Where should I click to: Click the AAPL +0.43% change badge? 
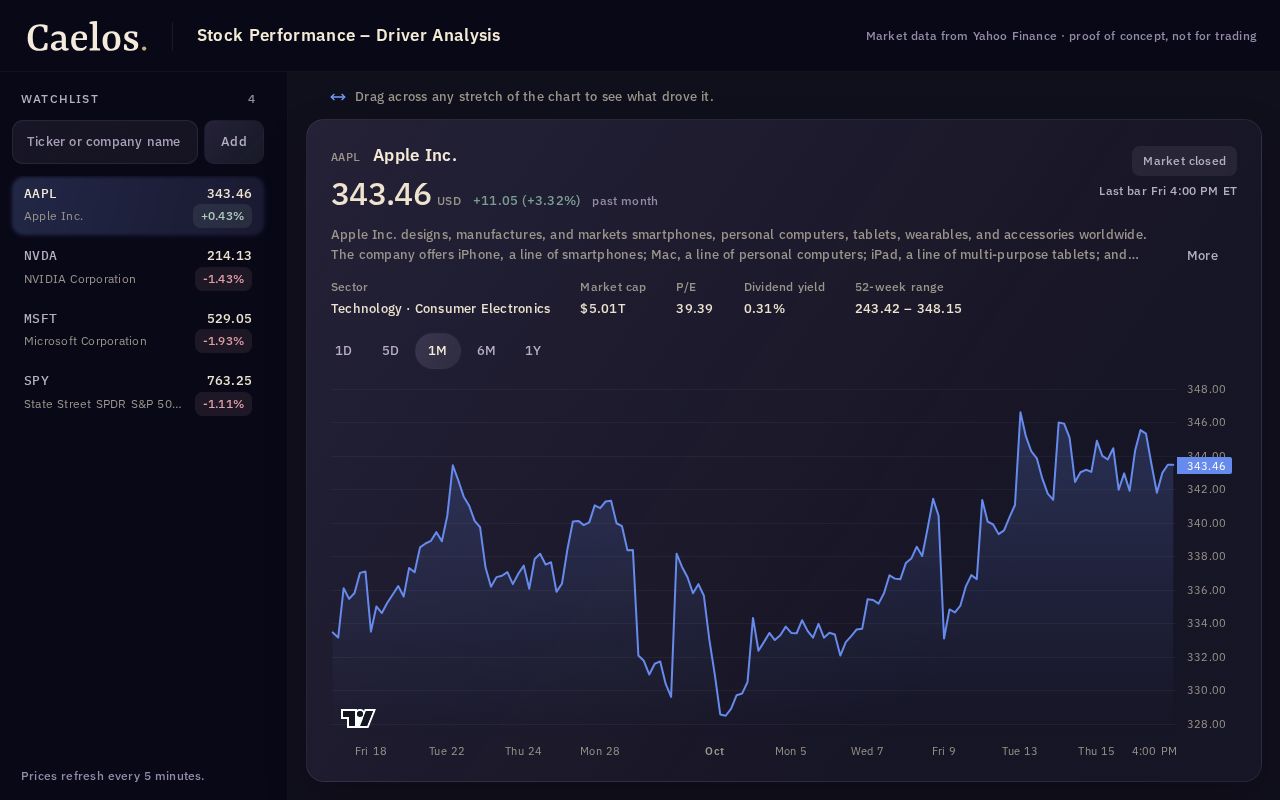222,216
